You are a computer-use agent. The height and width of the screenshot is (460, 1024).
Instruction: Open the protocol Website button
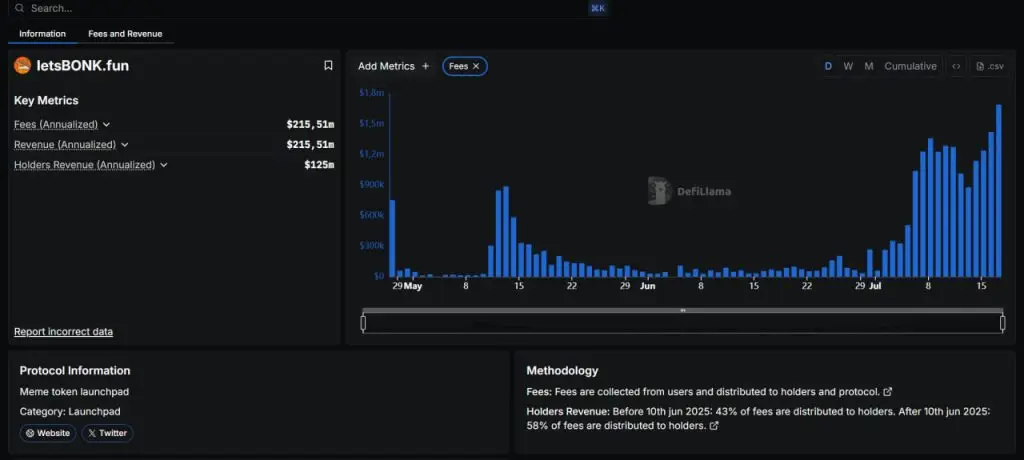(48, 433)
